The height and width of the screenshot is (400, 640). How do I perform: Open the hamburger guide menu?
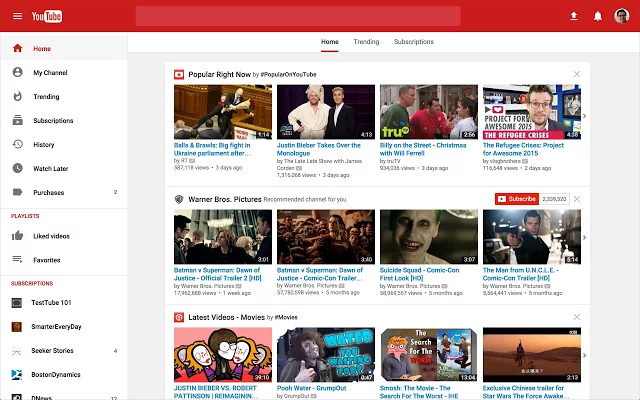click(x=18, y=16)
